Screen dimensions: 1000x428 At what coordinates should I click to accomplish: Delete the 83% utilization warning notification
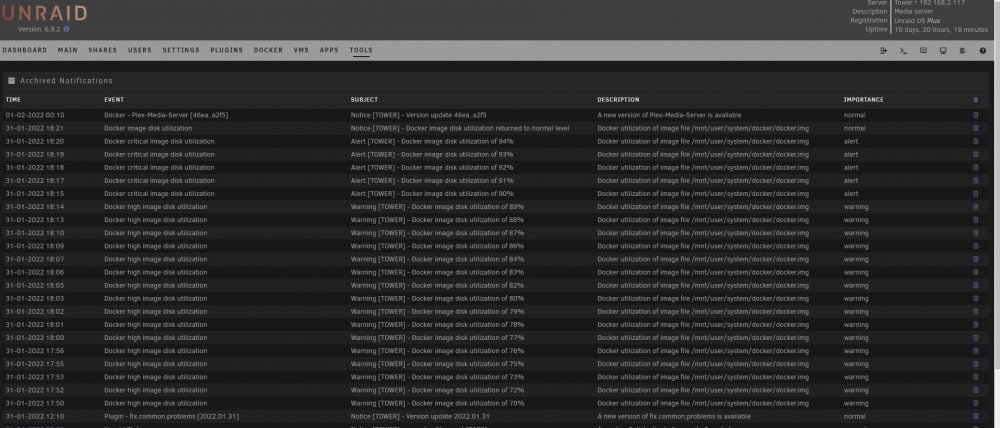[x=975, y=272]
